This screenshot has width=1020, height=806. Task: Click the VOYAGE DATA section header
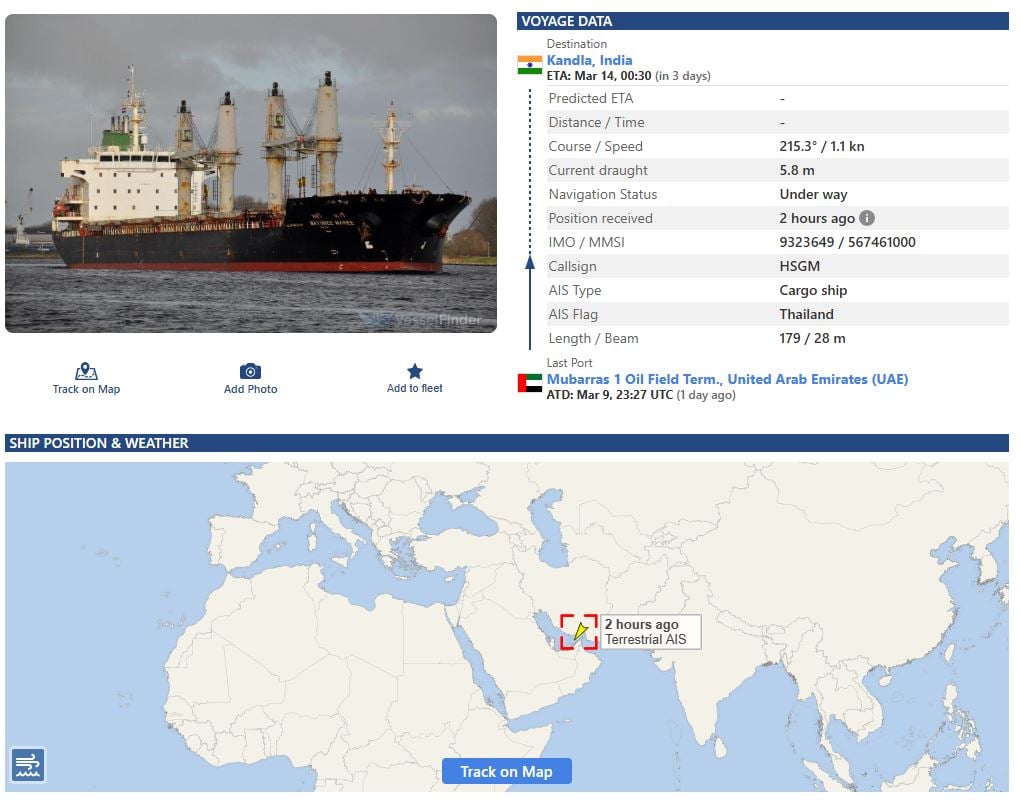763,21
